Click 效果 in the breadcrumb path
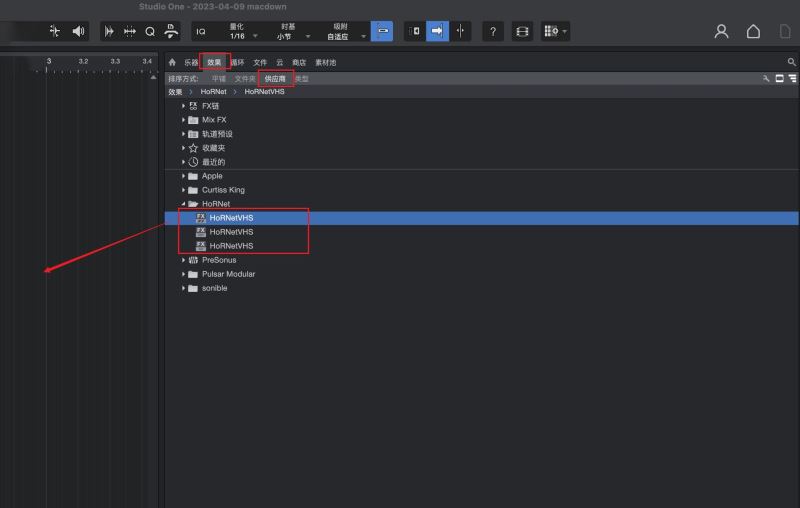This screenshot has width=800, height=508. click(x=175, y=92)
